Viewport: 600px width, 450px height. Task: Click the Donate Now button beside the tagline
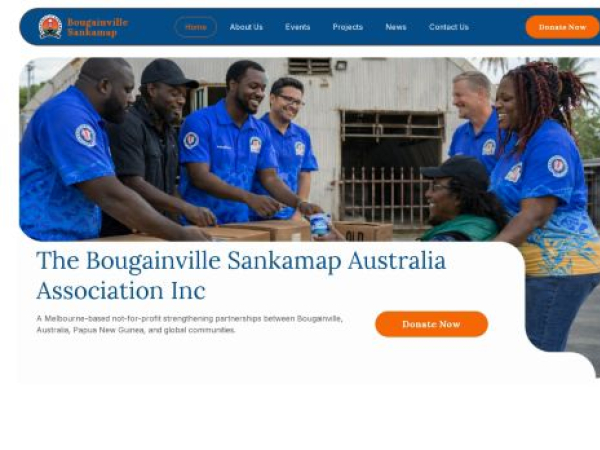tap(431, 324)
